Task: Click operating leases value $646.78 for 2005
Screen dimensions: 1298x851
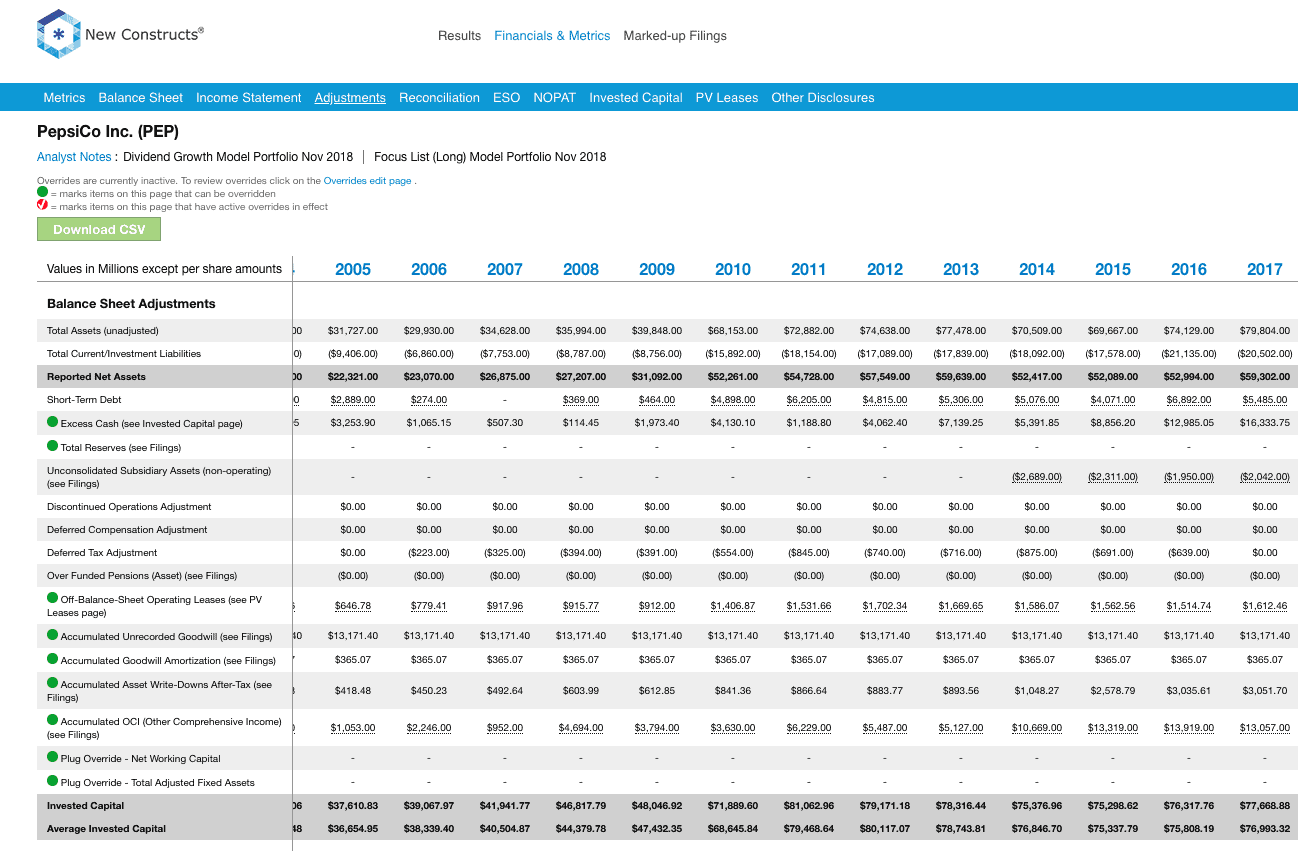Action: pos(353,605)
